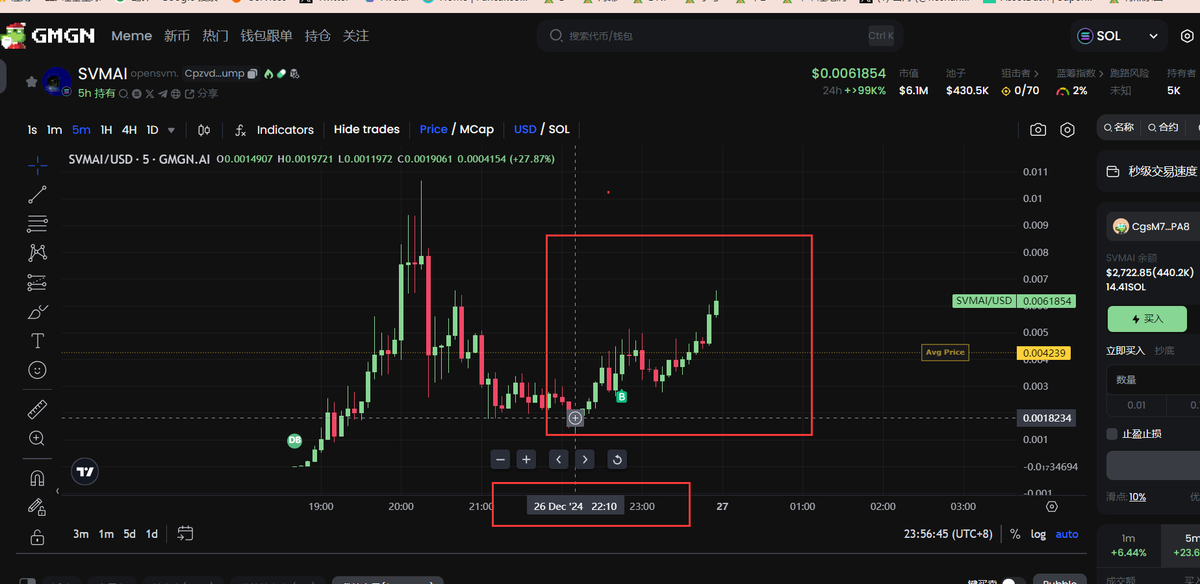Click the green 买入 buy button
Screen dimensions: 1200x584
click(x=1147, y=319)
